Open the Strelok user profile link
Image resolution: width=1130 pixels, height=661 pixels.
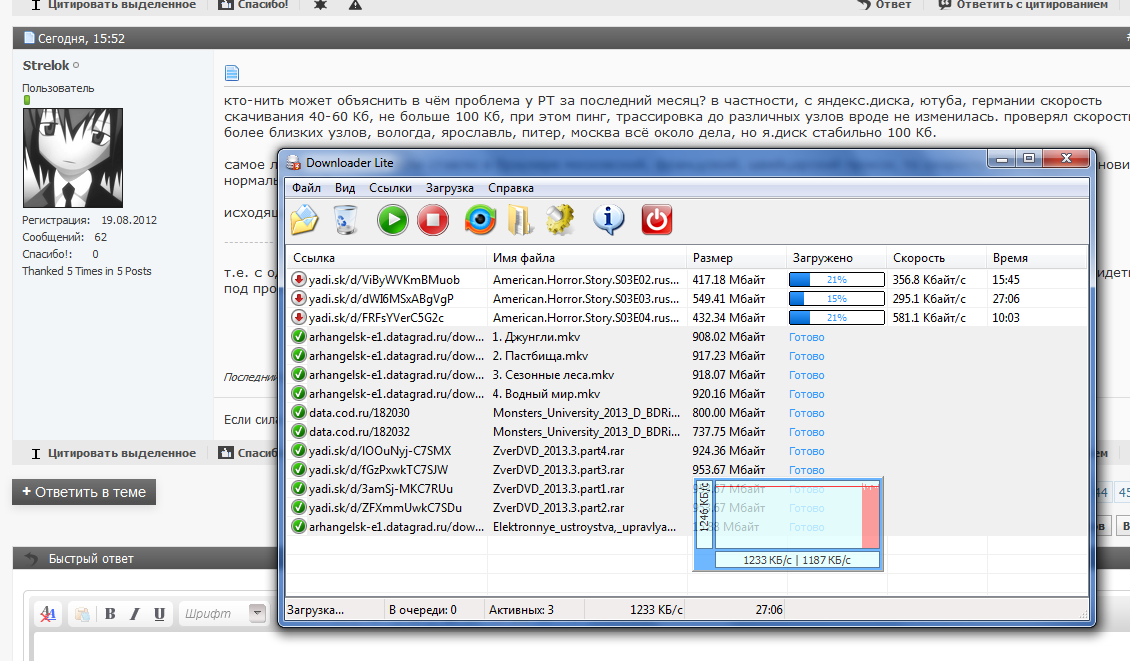[46, 65]
